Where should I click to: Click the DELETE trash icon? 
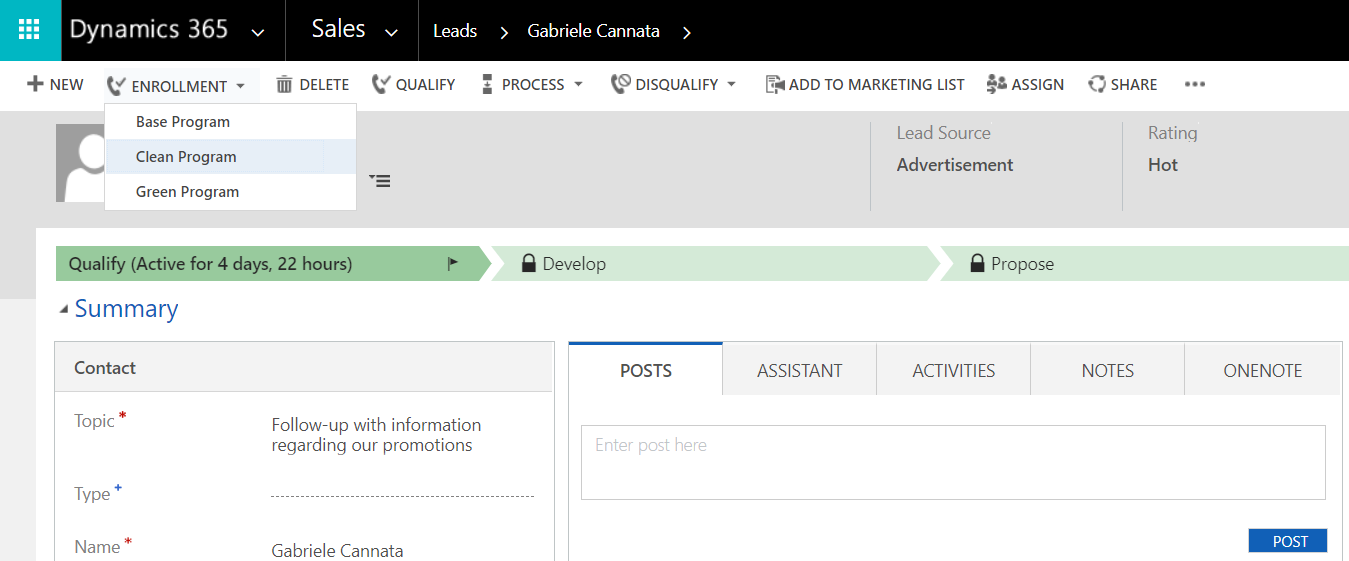[x=285, y=85]
